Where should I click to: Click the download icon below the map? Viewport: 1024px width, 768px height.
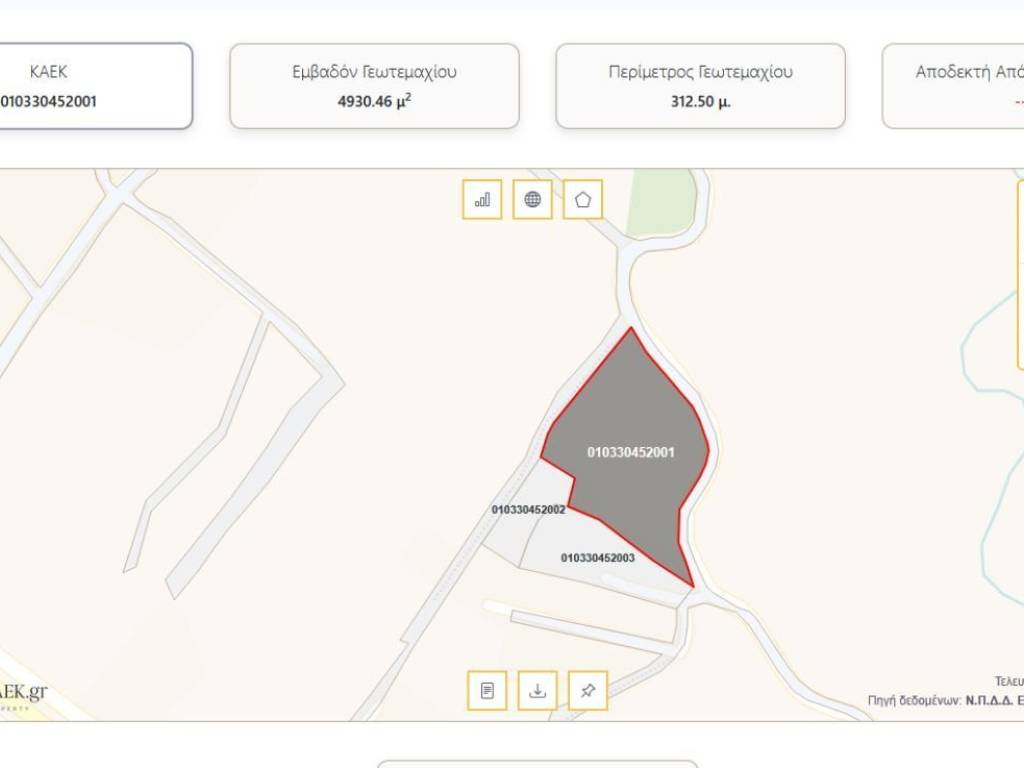tap(537, 690)
